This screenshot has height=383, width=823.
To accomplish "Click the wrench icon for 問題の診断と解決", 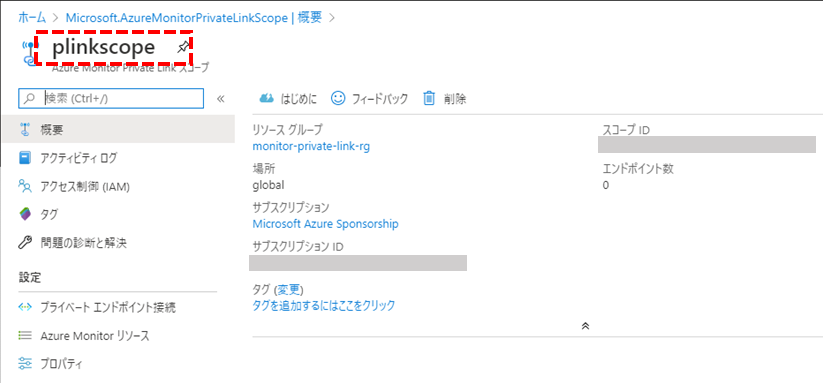I will (25, 242).
